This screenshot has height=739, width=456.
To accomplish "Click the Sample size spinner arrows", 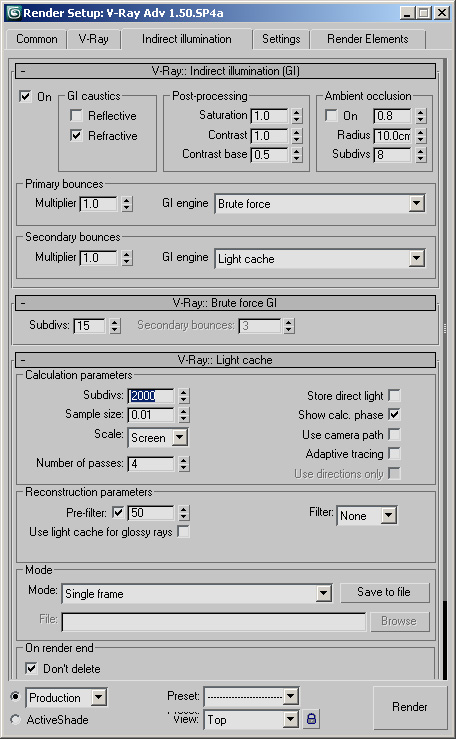I will pyautogui.click(x=184, y=415).
